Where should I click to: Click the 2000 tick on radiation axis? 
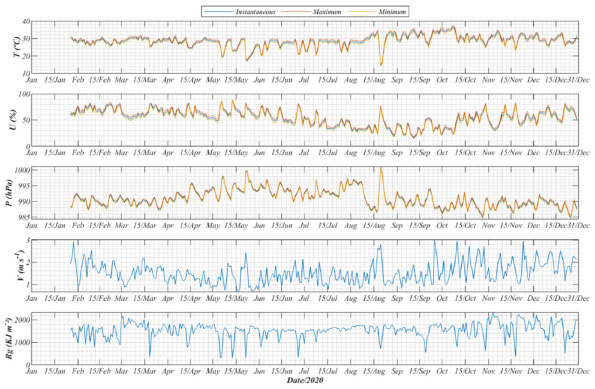pyautogui.click(x=22, y=320)
